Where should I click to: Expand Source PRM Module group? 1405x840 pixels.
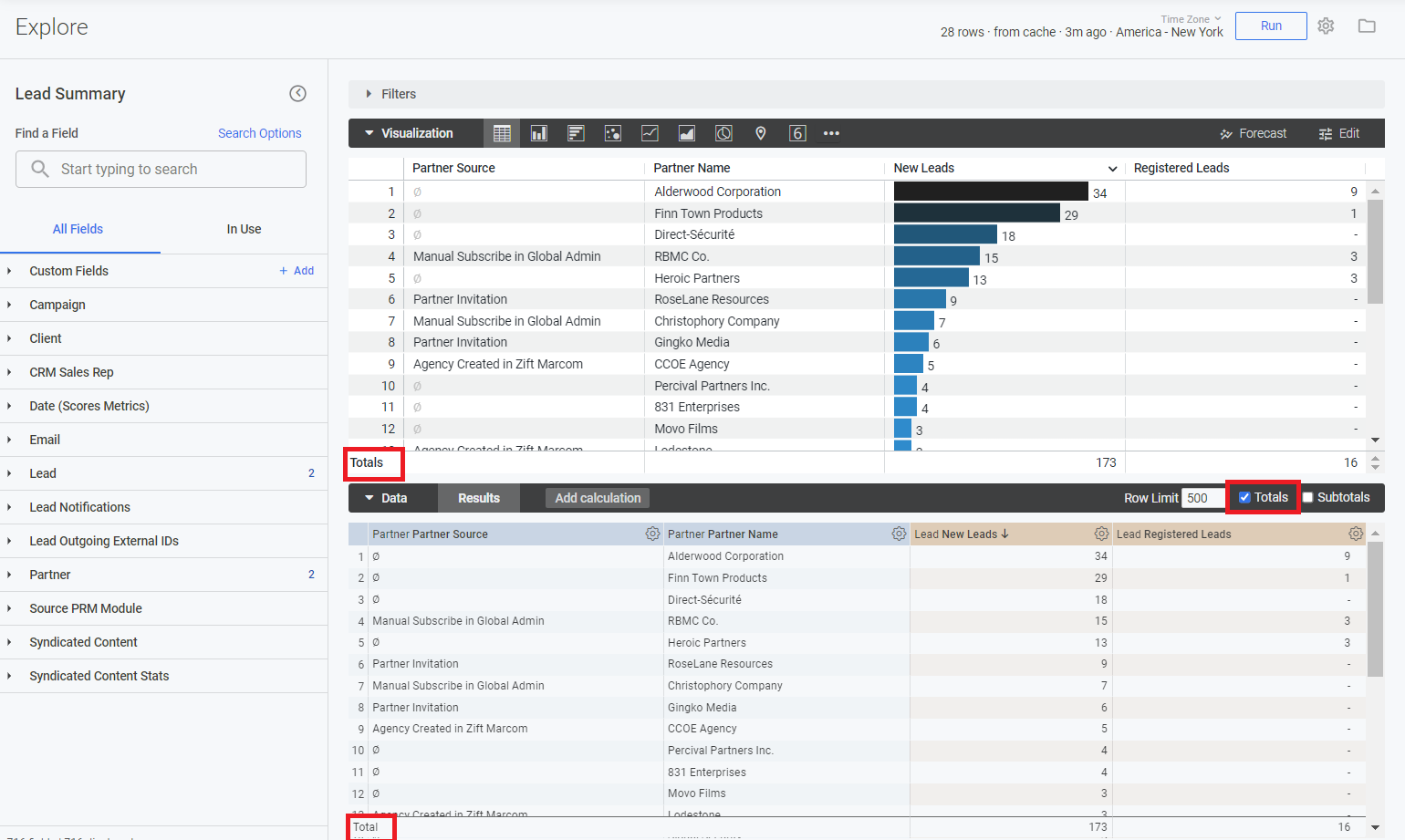163,608
